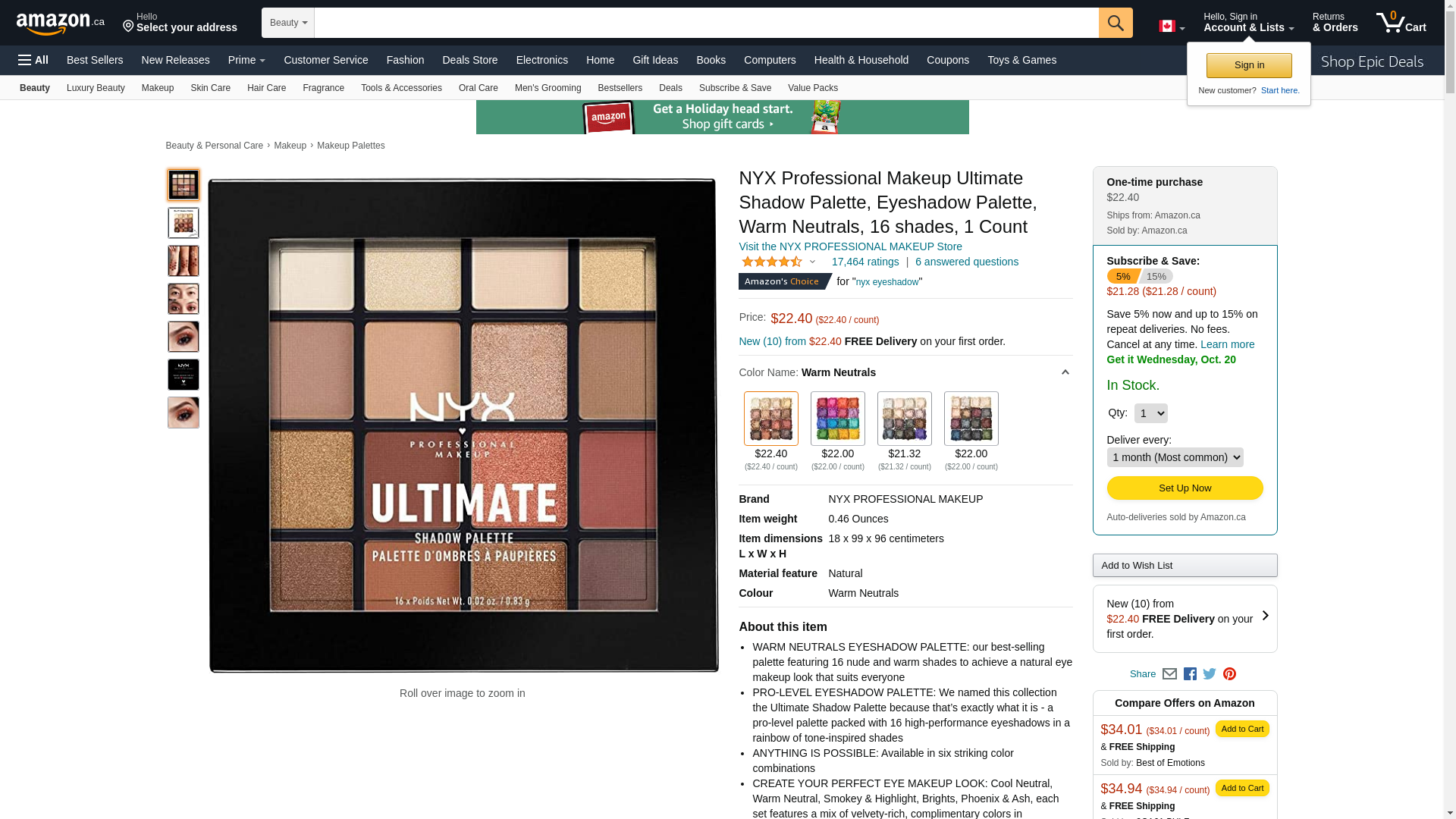This screenshot has height=819, width=1456.
Task: Click the main search input field
Action: tap(706, 23)
